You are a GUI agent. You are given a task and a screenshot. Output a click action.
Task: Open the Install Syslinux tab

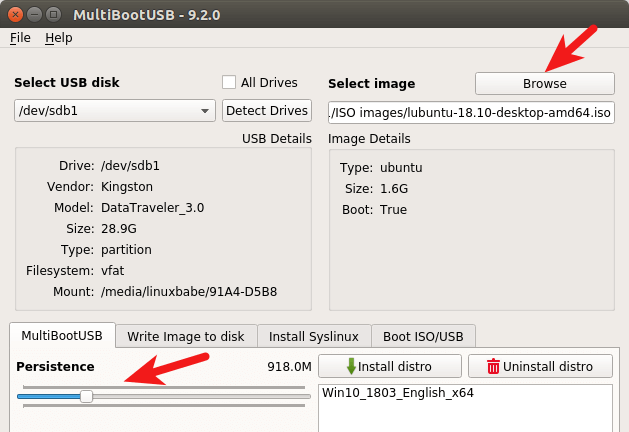(314, 336)
